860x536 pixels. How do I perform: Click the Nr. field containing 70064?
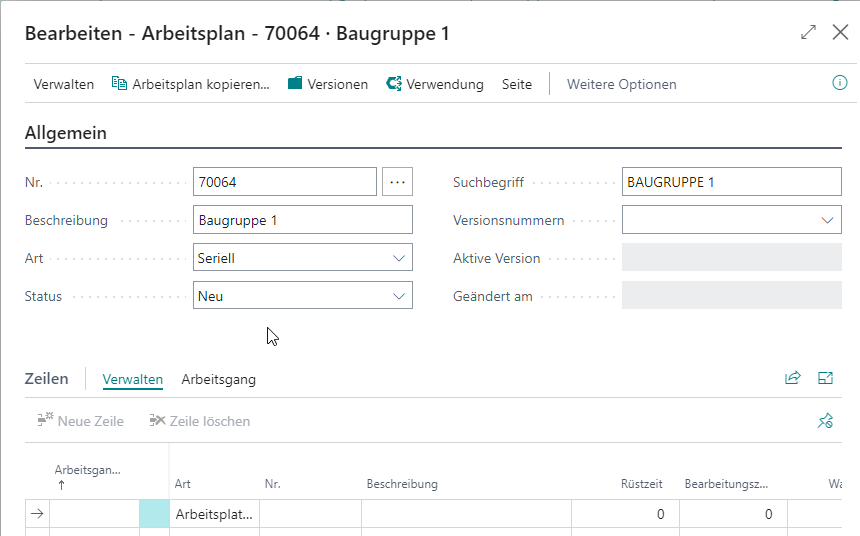click(285, 182)
